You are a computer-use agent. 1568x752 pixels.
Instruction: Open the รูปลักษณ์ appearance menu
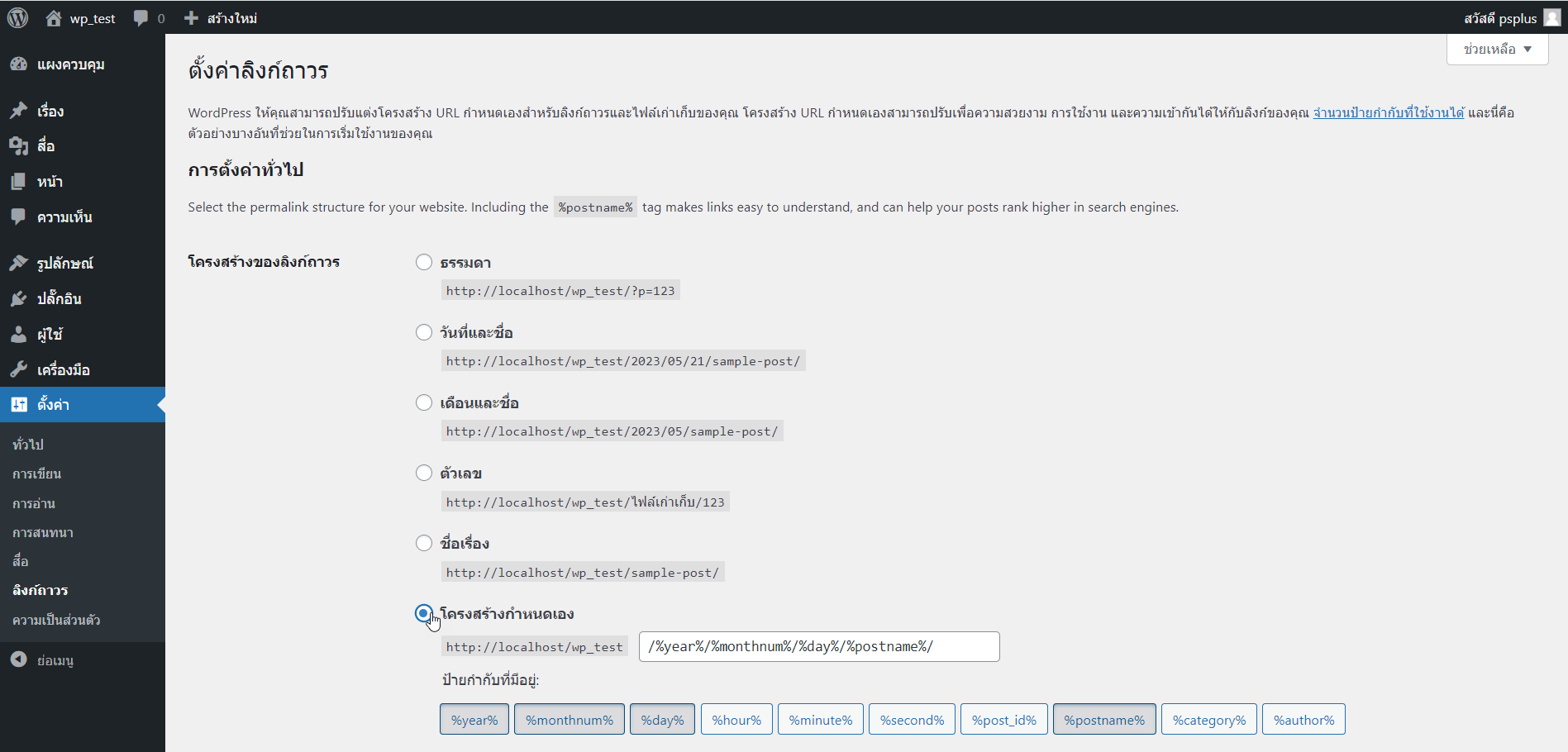[x=83, y=263]
